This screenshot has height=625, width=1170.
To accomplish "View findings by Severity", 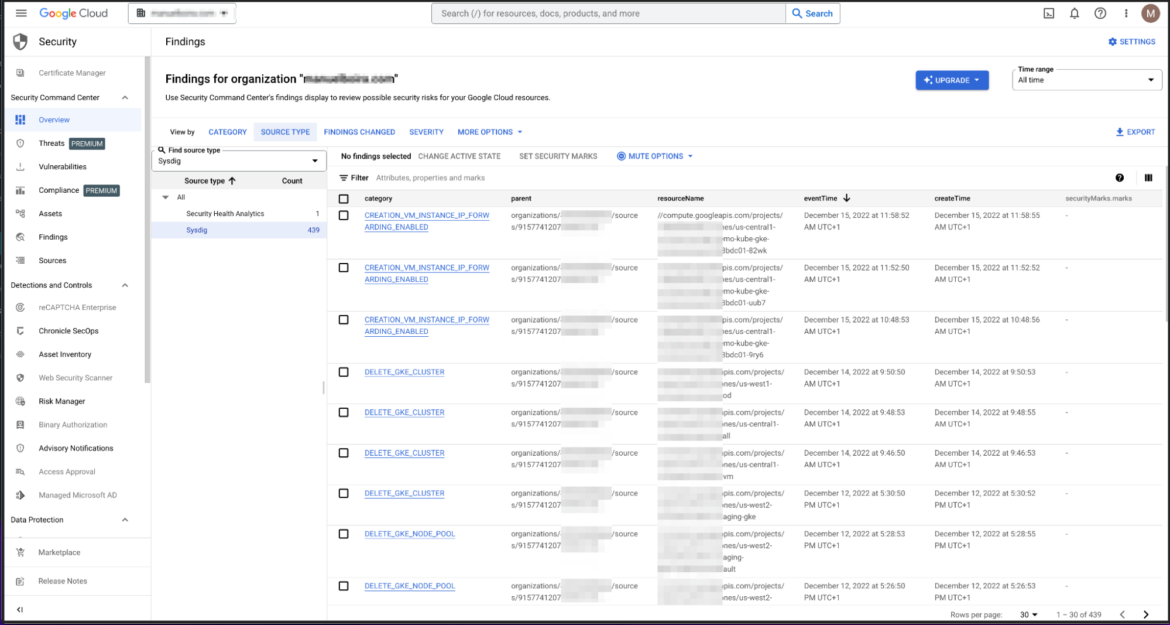I will (426, 132).
